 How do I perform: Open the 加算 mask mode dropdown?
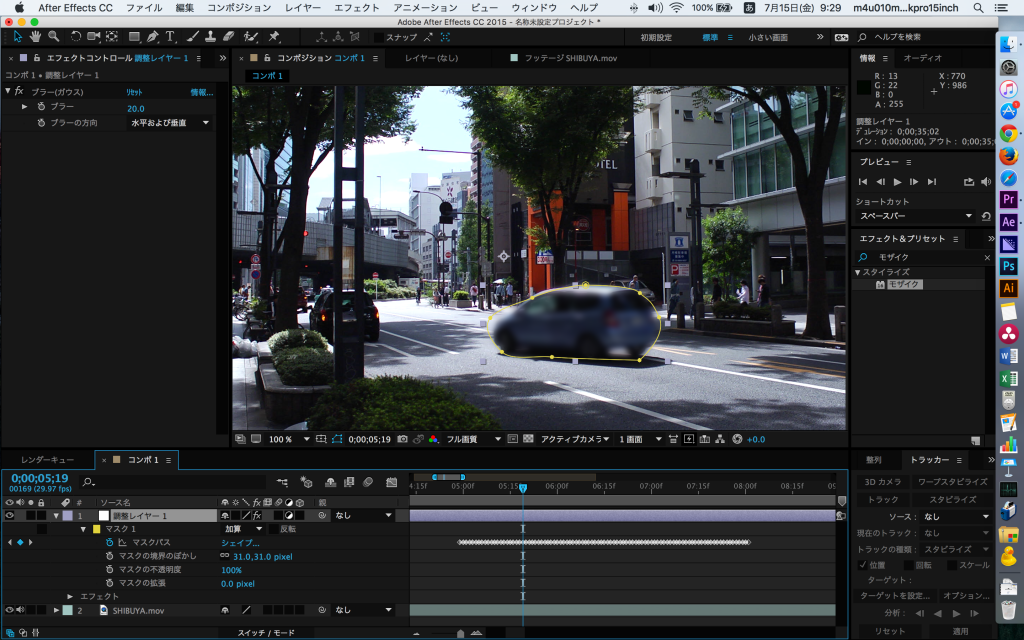243,529
